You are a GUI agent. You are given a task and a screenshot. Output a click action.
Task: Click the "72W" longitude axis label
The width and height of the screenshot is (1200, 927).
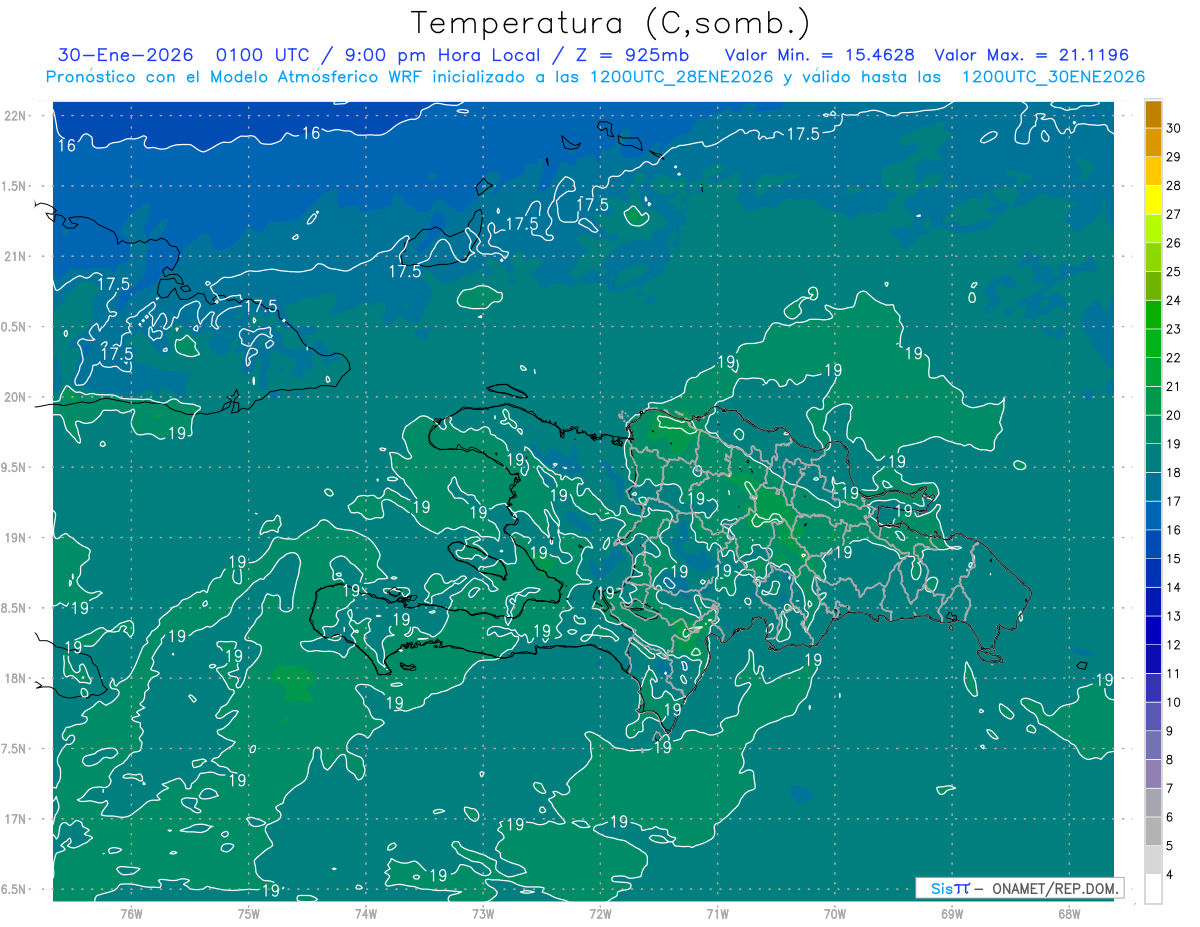click(x=600, y=914)
